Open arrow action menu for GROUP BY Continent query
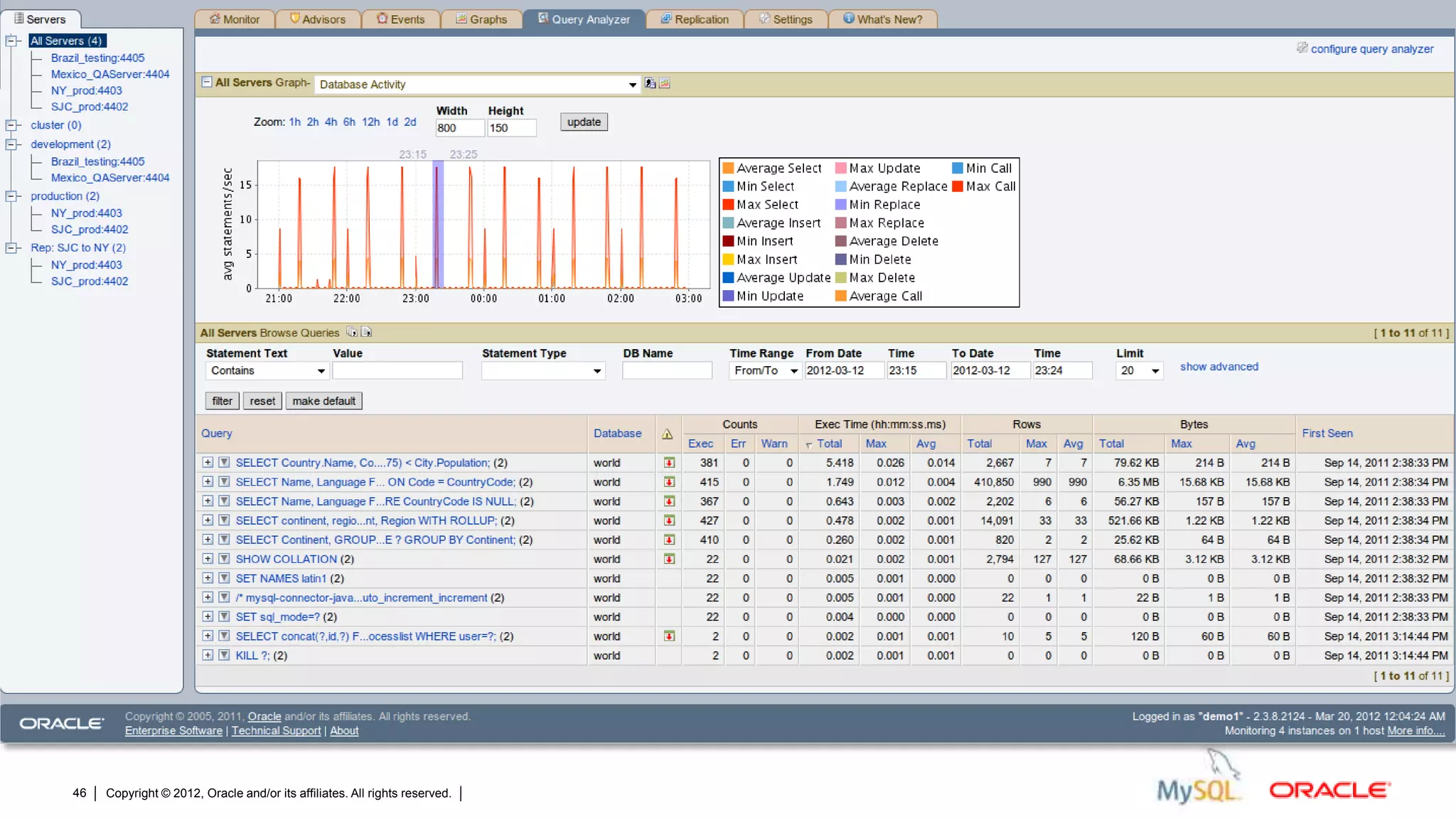 click(224, 540)
